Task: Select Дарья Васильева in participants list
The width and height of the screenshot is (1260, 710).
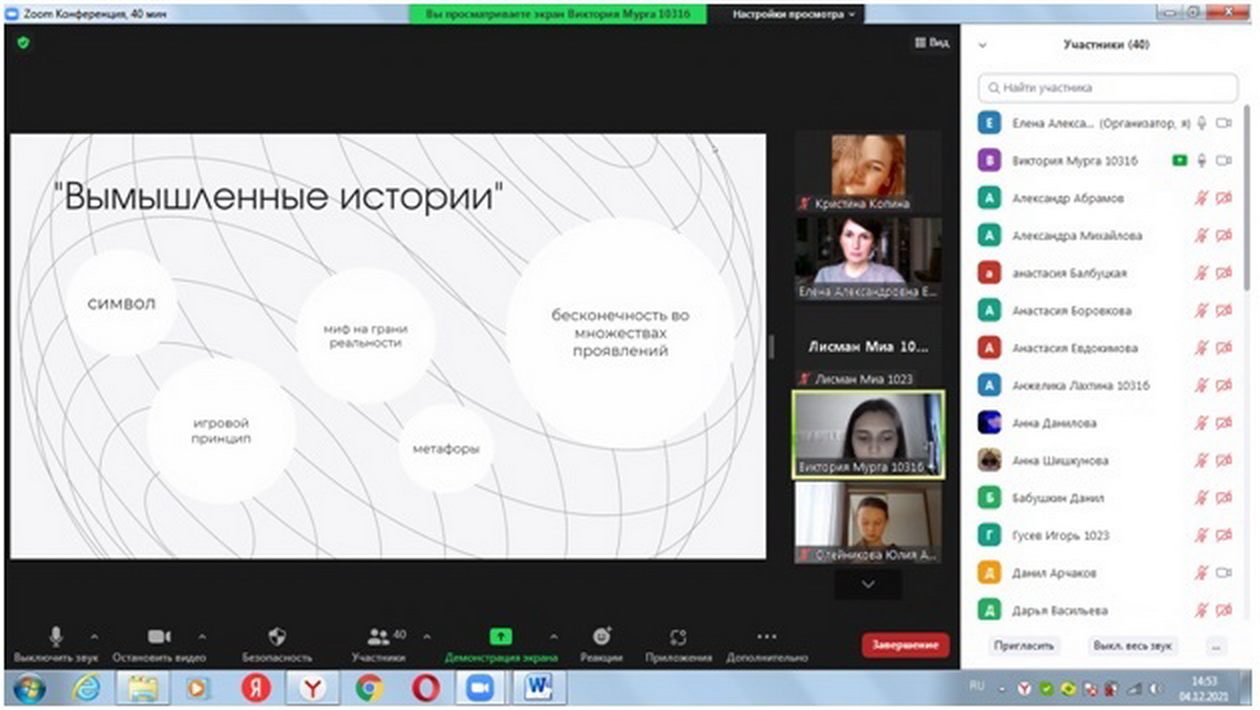Action: pyautogui.click(x=1105, y=610)
